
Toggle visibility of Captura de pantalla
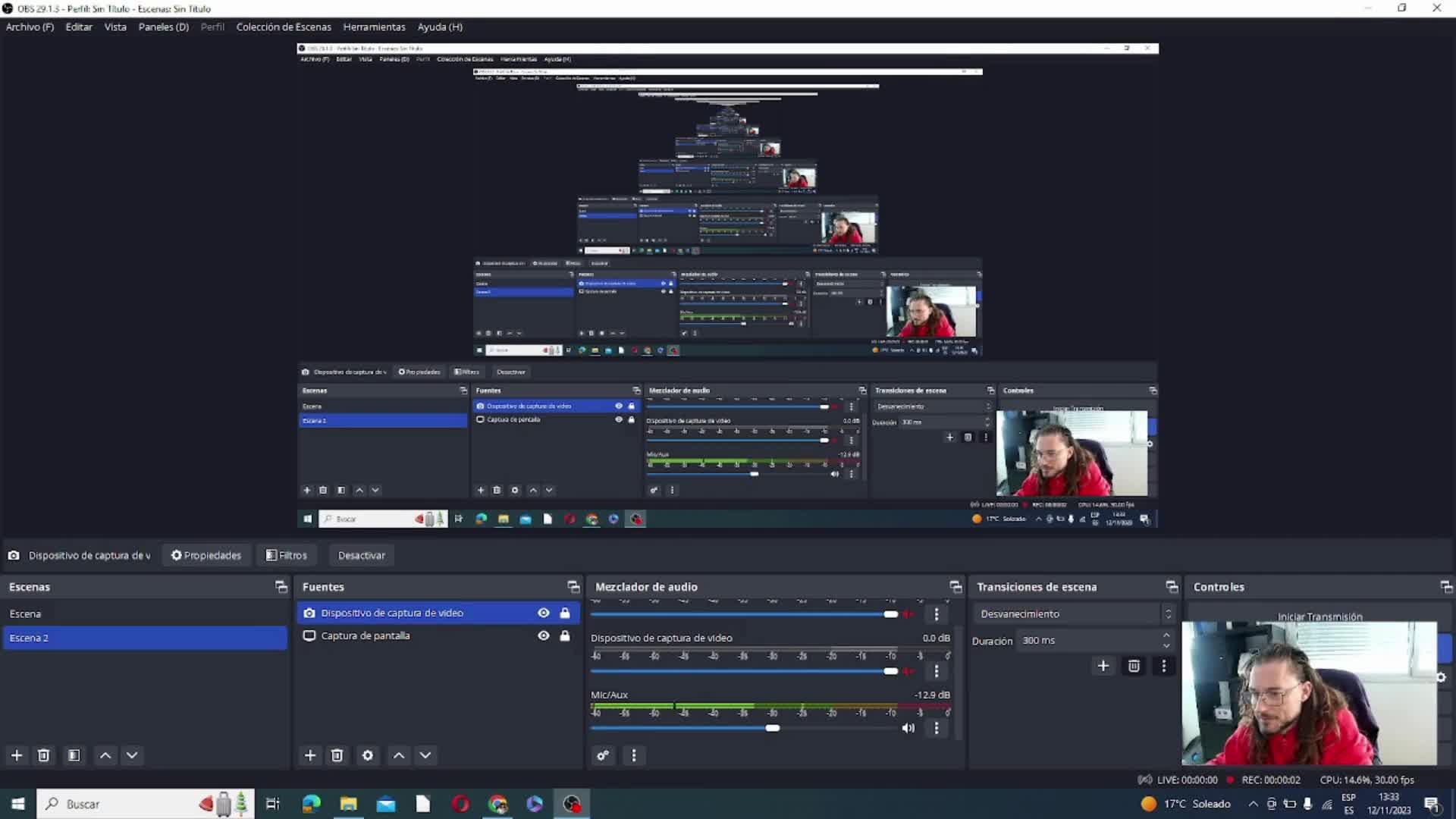544,635
